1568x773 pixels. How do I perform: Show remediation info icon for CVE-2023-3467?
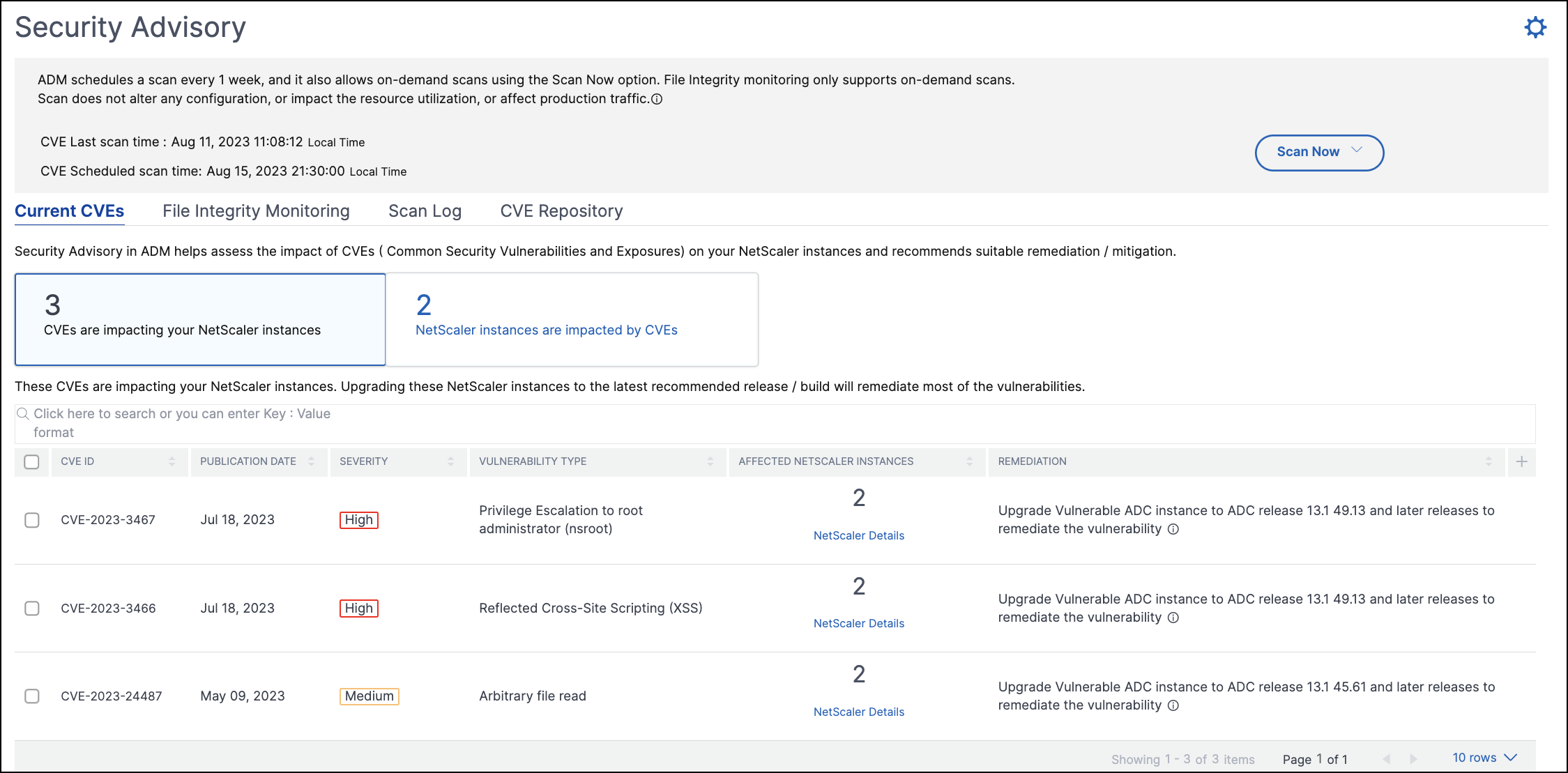(1173, 529)
